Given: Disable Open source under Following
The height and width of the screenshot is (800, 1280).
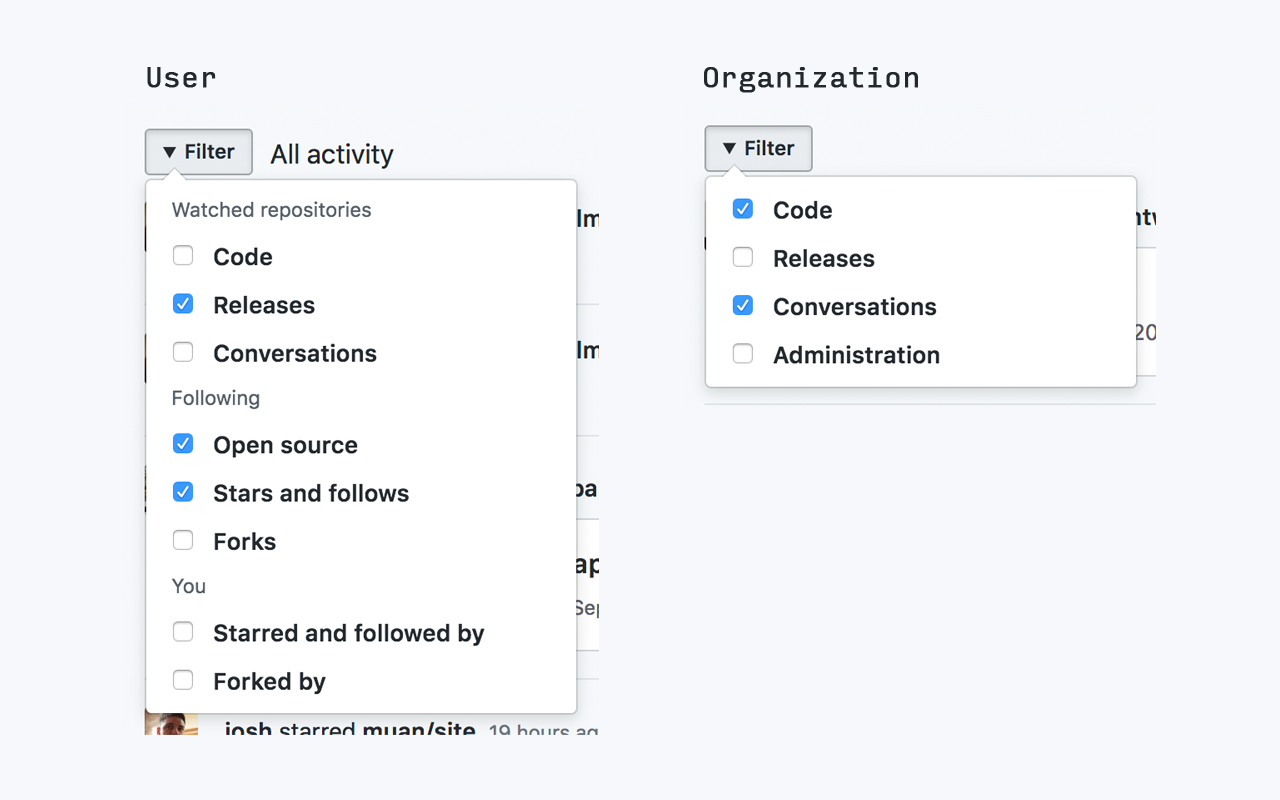Looking at the screenshot, I should pos(183,444).
